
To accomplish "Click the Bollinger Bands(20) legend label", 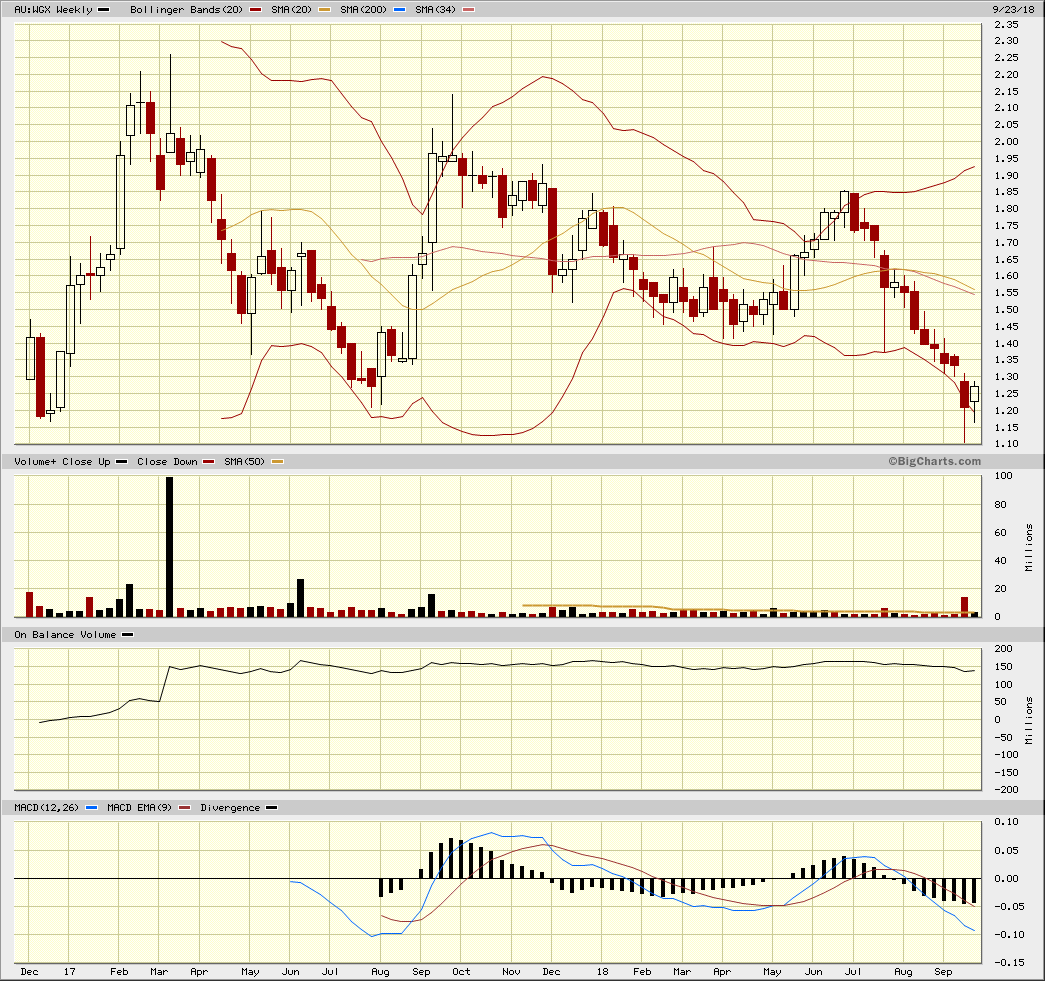I will (x=186, y=9).
